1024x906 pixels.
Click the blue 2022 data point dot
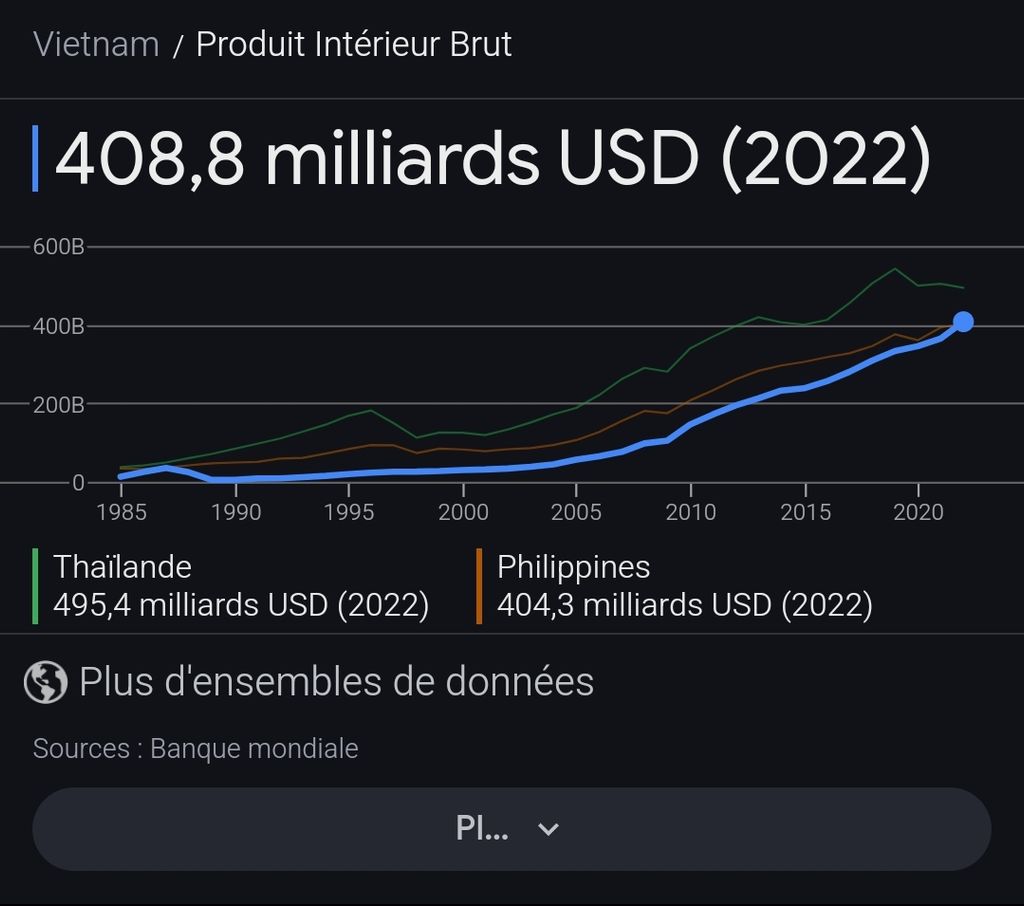click(x=963, y=321)
